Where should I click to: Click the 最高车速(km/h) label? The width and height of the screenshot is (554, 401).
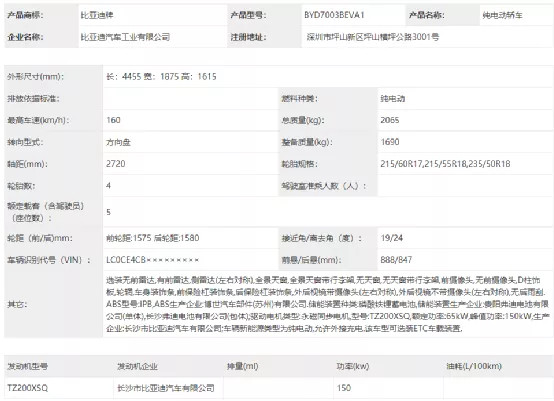38,120
